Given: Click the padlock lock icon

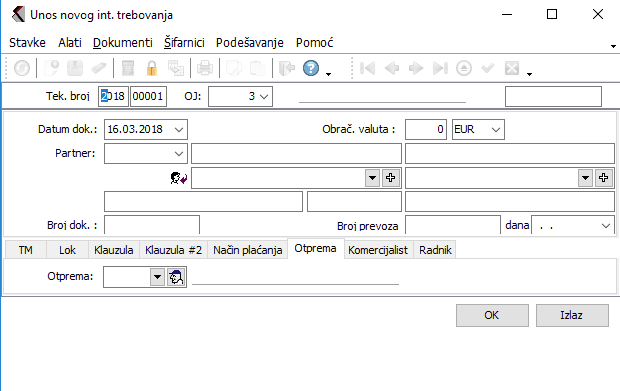Looking at the screenshot, I should click(152, 68).
